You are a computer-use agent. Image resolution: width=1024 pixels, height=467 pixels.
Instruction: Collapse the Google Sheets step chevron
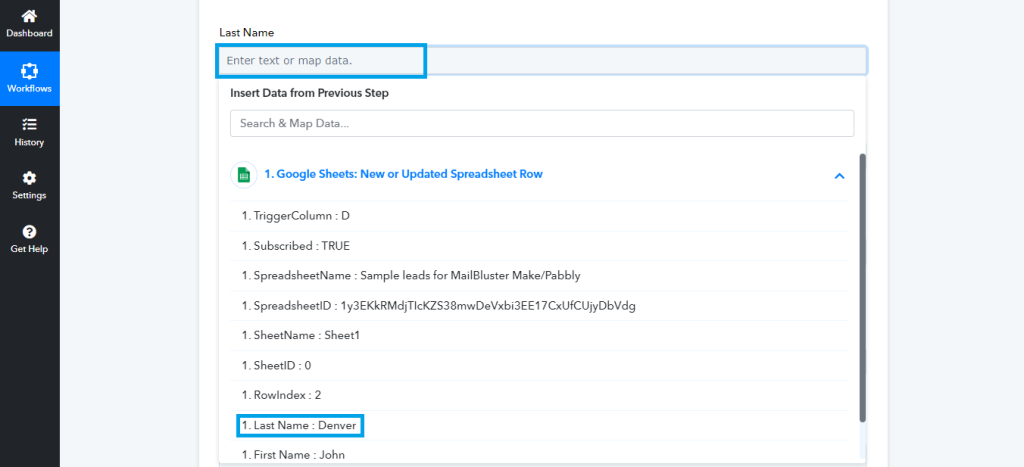pyautogui.click(x=839, y=176)
